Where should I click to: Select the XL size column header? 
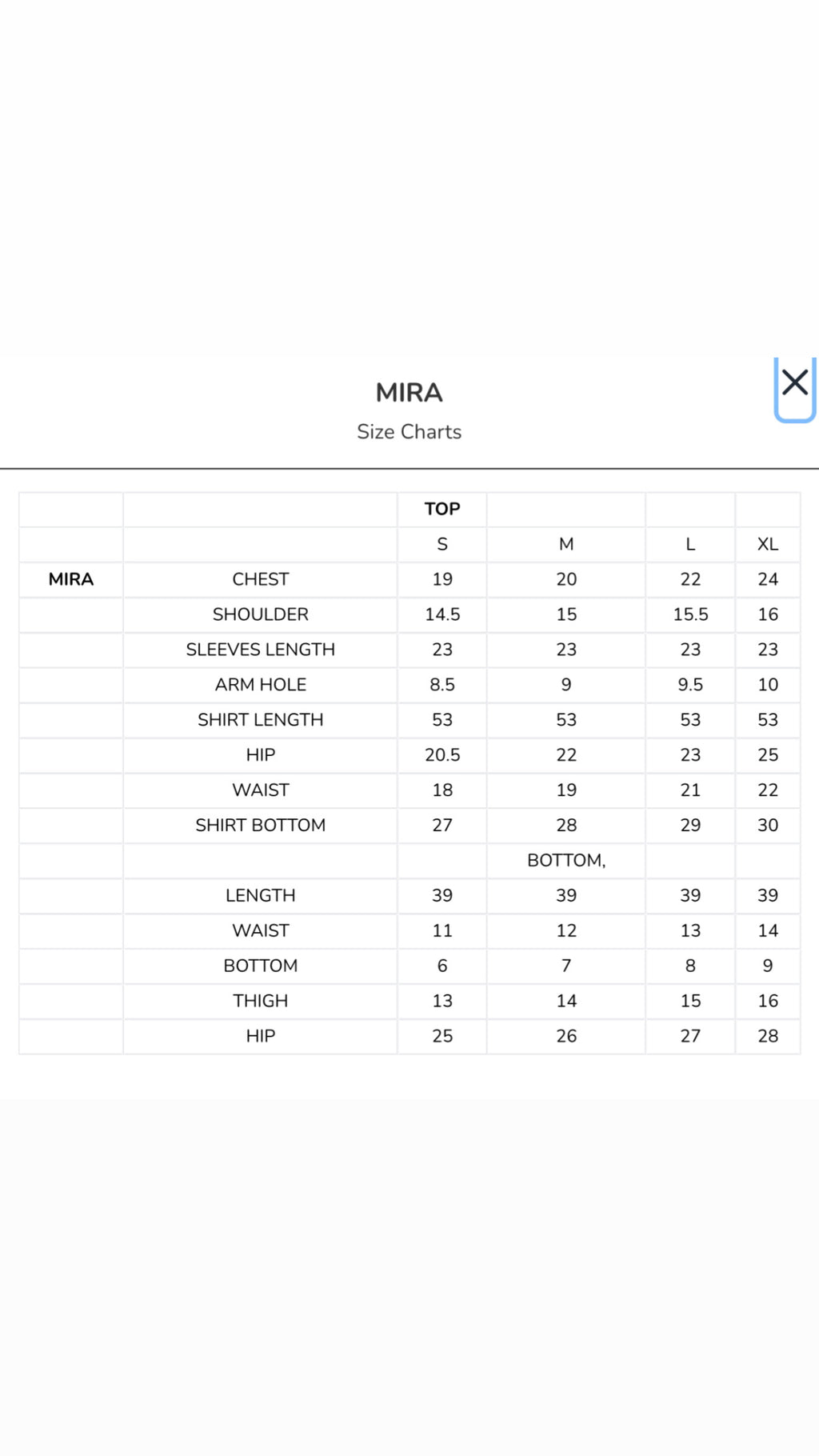pos(768,544)
